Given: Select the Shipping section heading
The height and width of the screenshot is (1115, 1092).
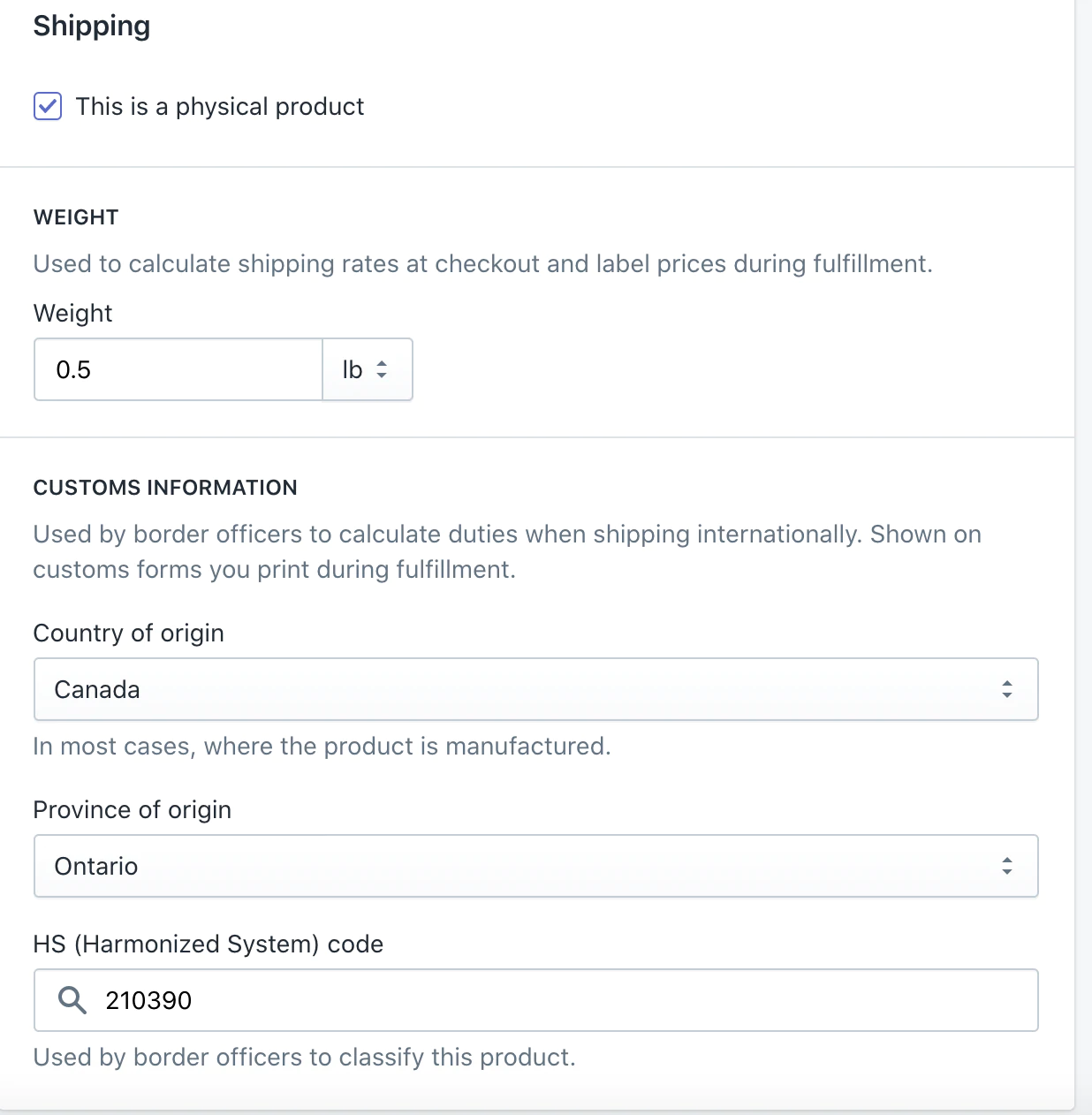Looking at the screenshot, I should click(91, 26).
